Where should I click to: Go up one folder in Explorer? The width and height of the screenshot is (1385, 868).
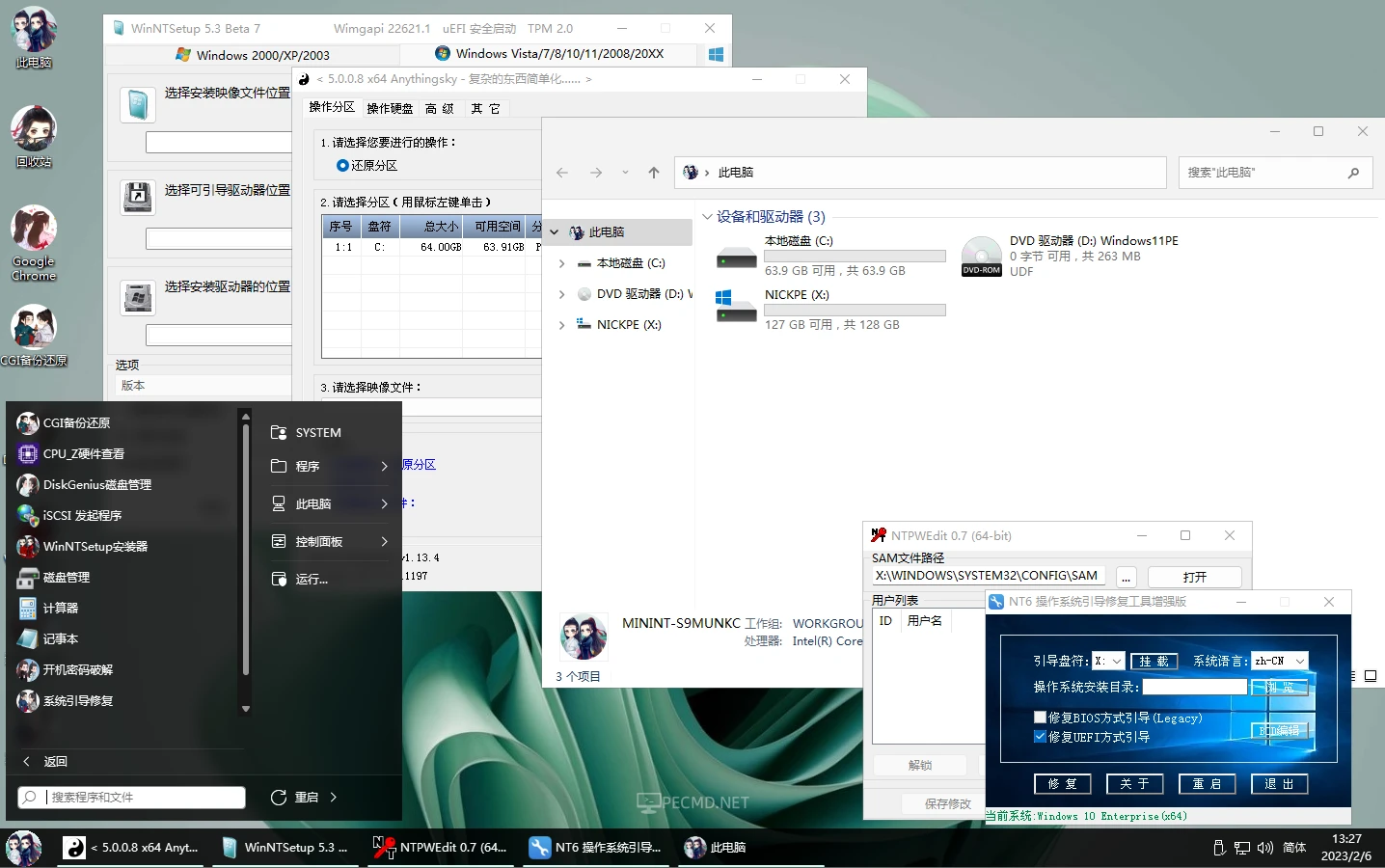[x=654, y=173]
